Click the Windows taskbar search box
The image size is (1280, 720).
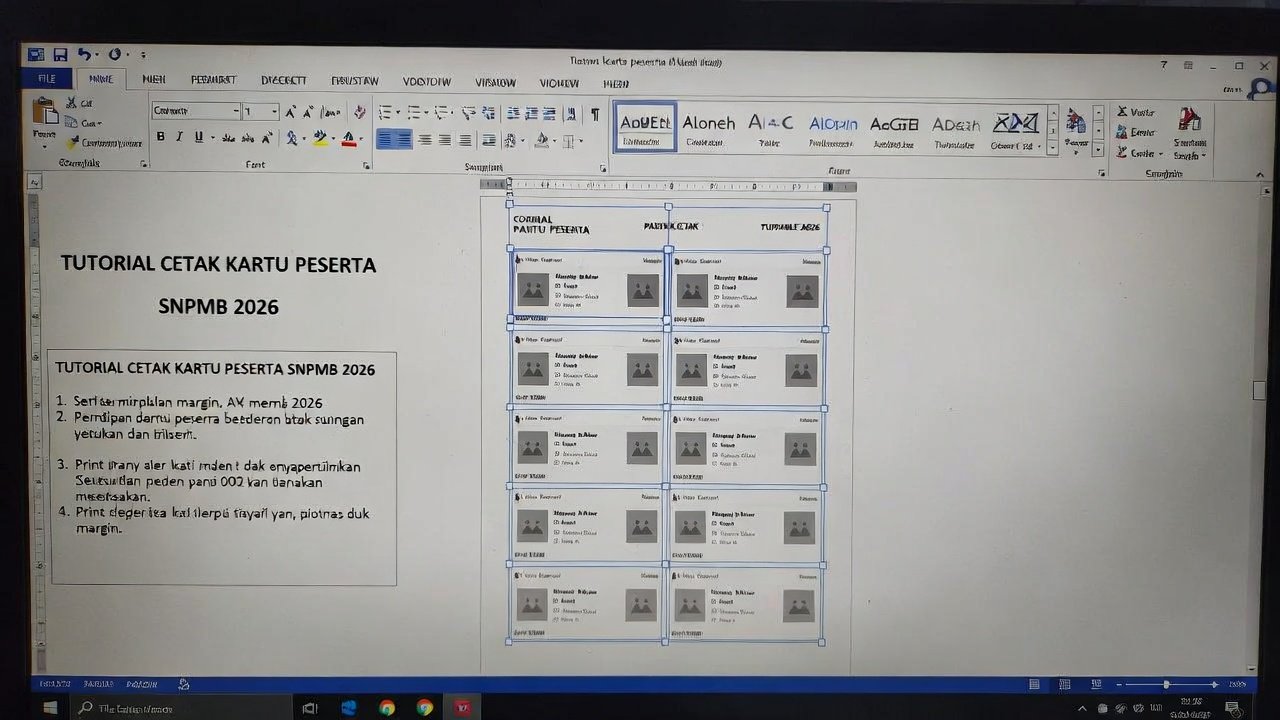183,708
